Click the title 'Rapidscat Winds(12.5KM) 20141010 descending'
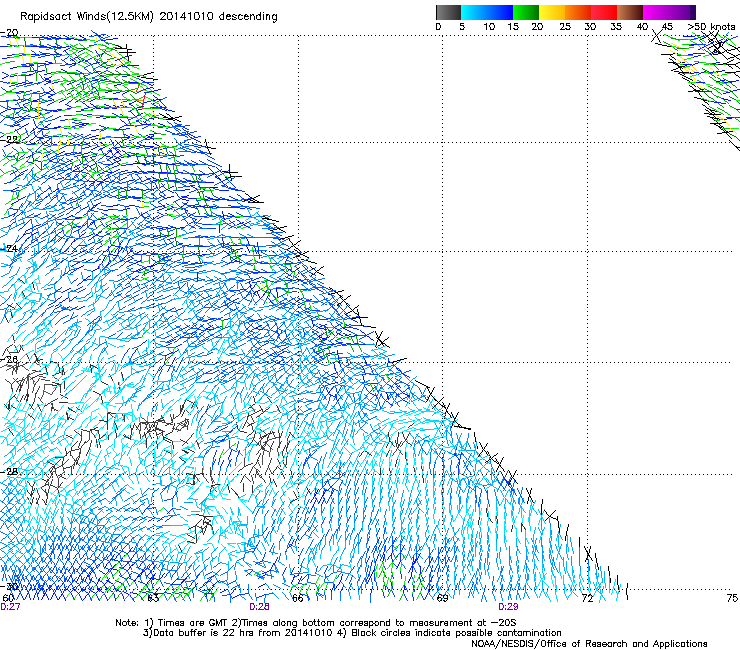 tap(149, 17)
